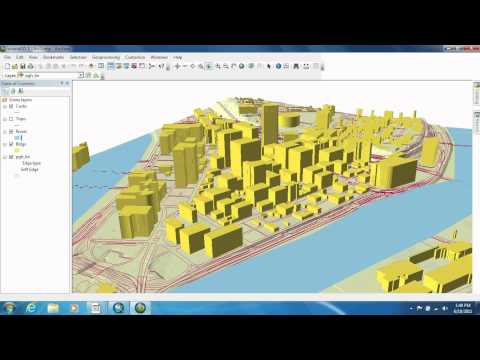Click the Print icon

pyautogui.click(x=30, y=66)
